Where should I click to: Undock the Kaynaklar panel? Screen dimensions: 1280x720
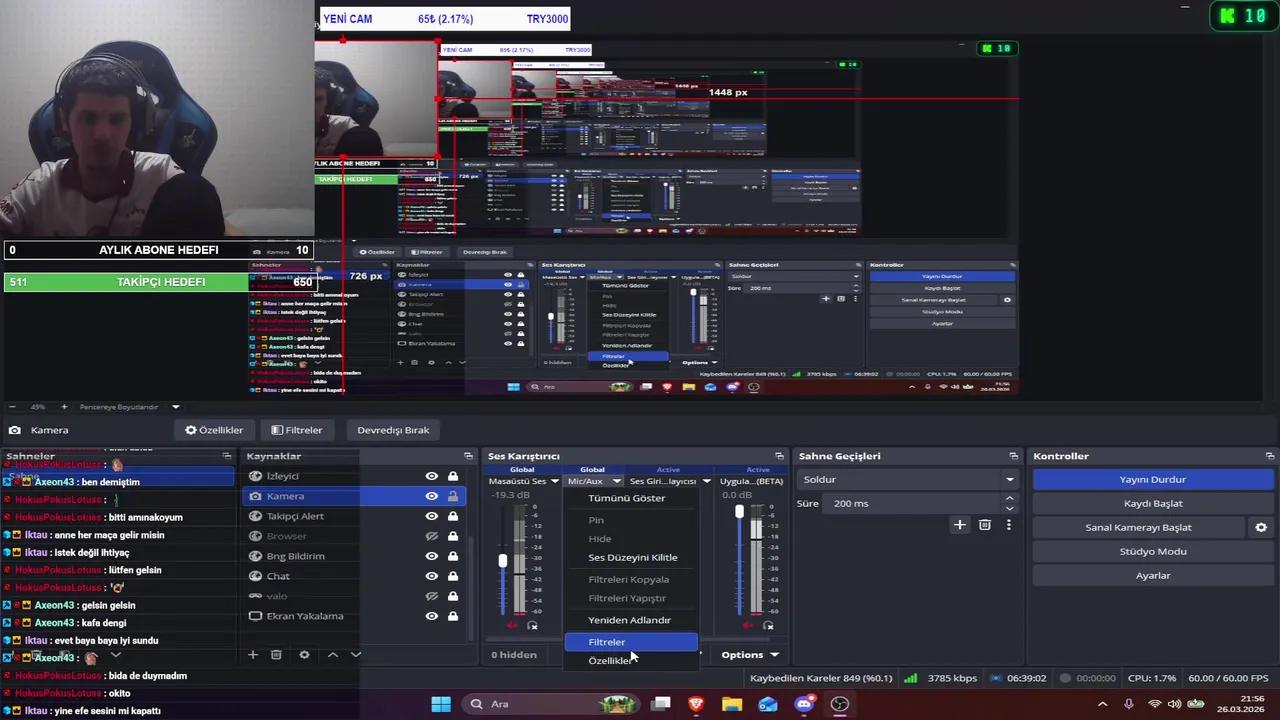[468, 456]
